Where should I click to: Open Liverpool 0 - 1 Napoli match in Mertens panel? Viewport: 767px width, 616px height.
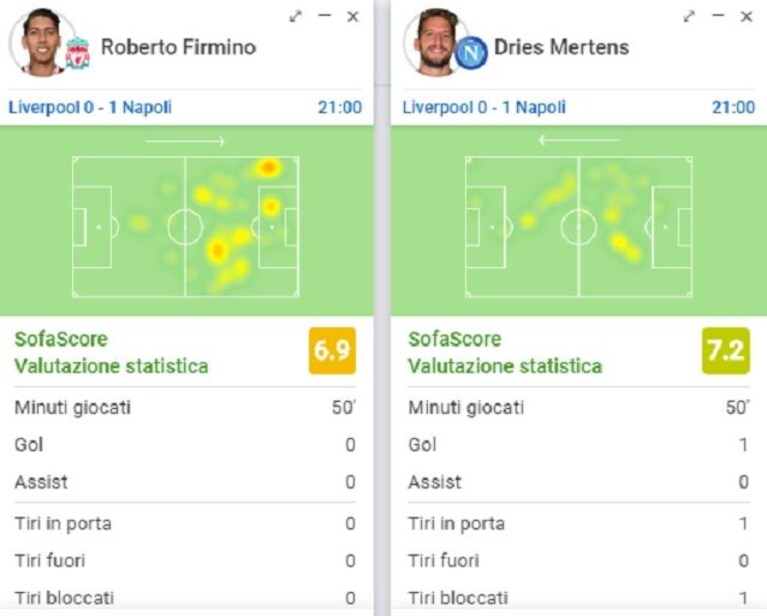[484, 107]
